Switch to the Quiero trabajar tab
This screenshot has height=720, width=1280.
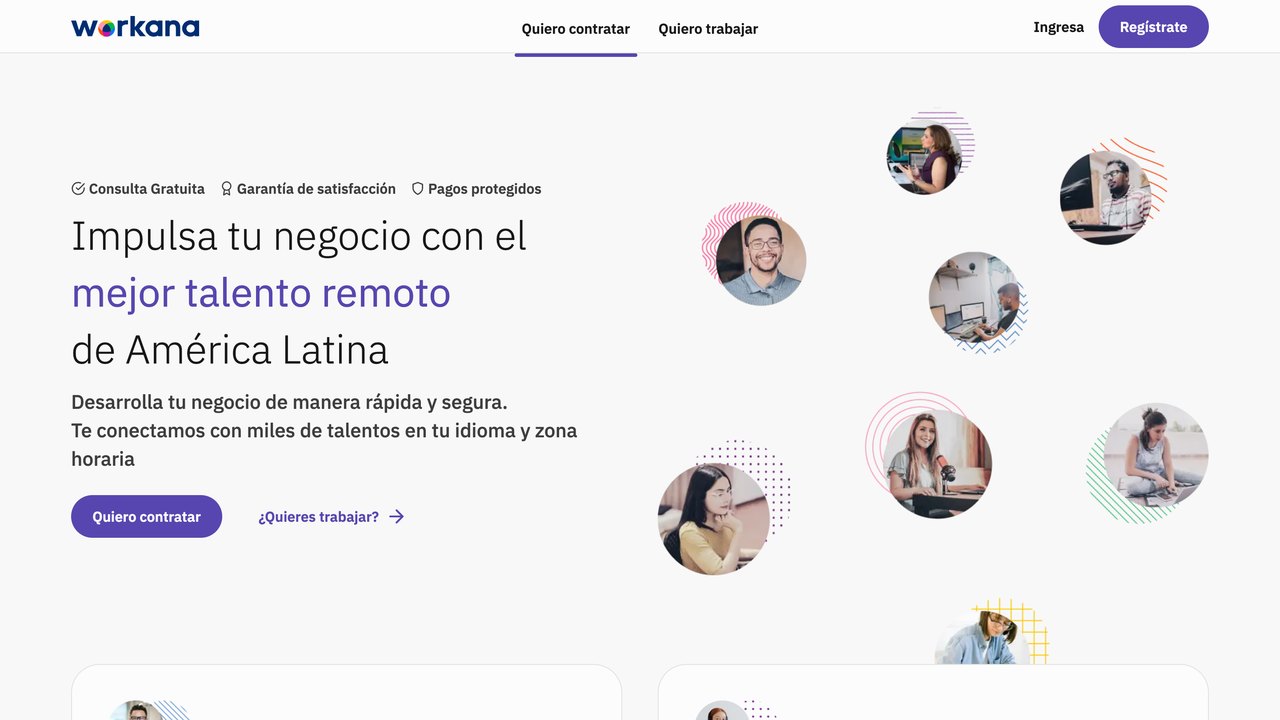(708, 29)
